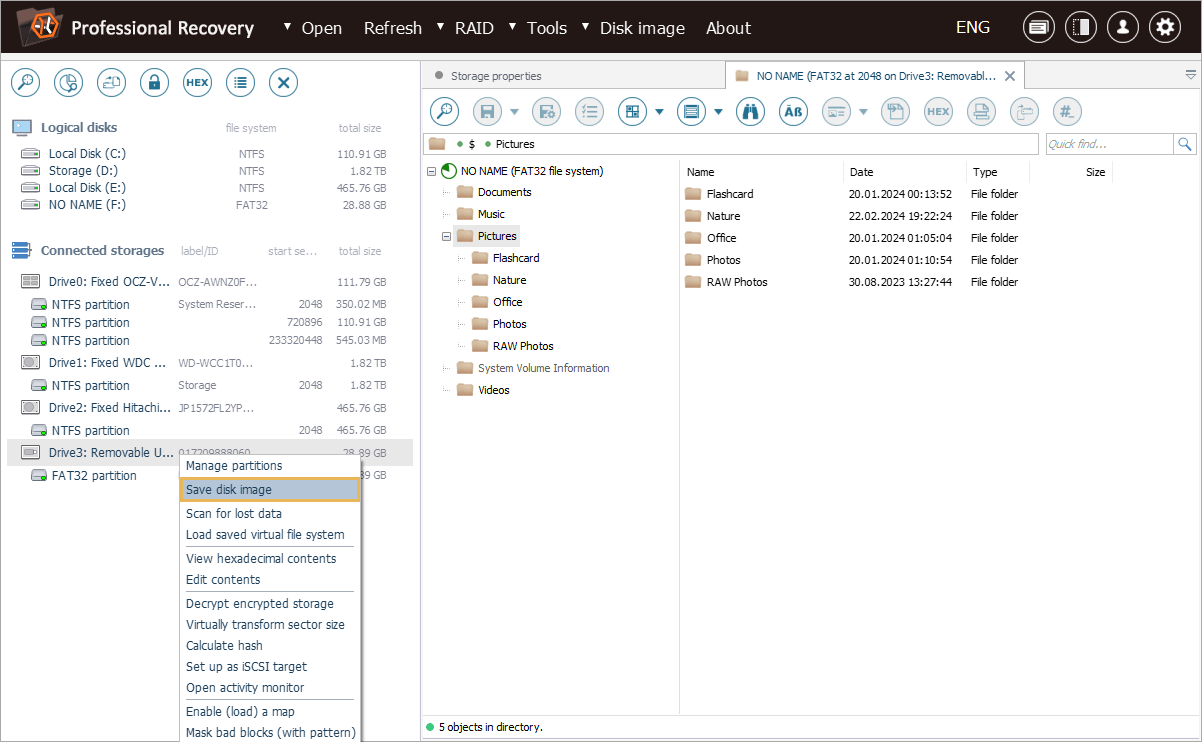
Task: Select Scan for lost data menu entry
Action: click(x=234, y=513)
